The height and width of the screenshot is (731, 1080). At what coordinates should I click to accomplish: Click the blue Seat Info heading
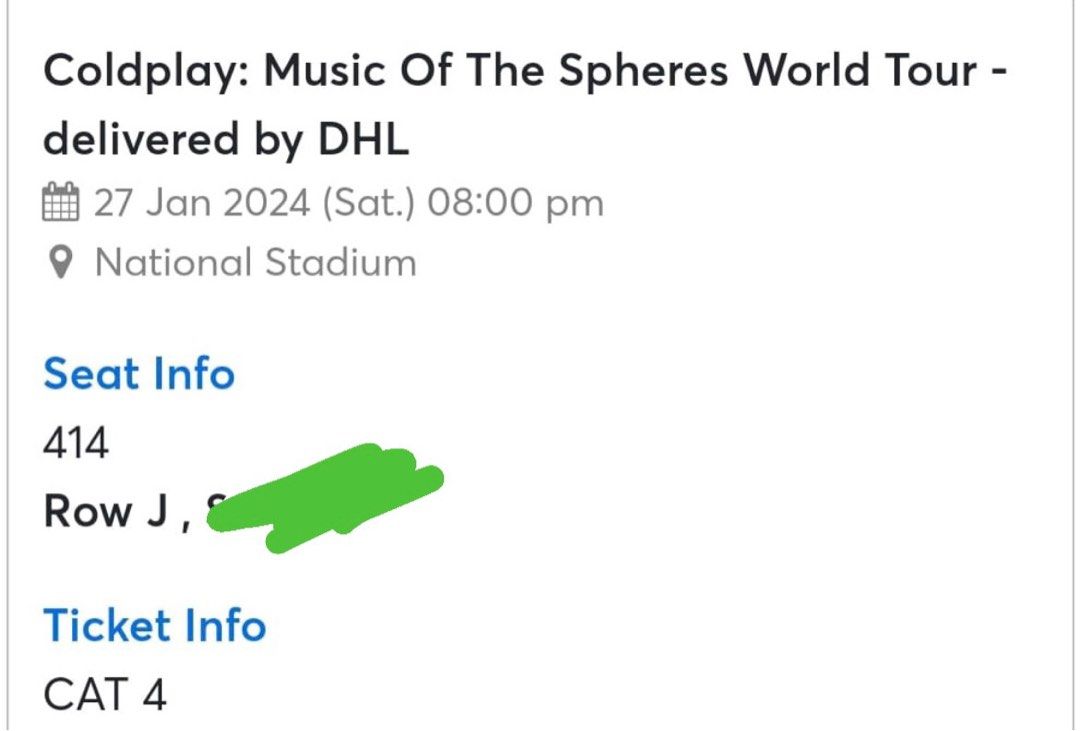[139, 374]
